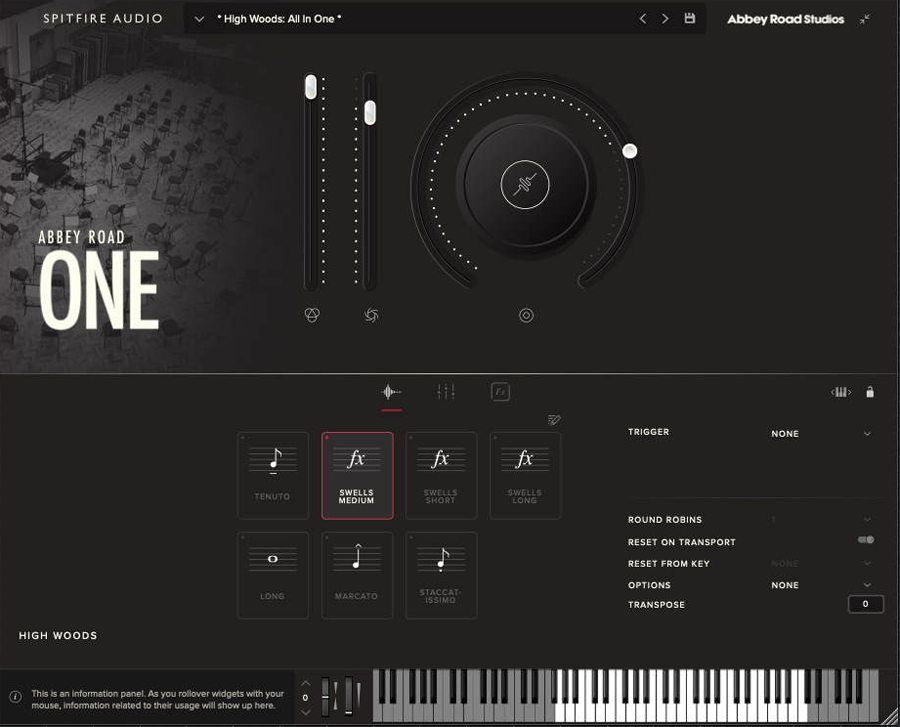Switch to the FX tab

click(501, 392)
